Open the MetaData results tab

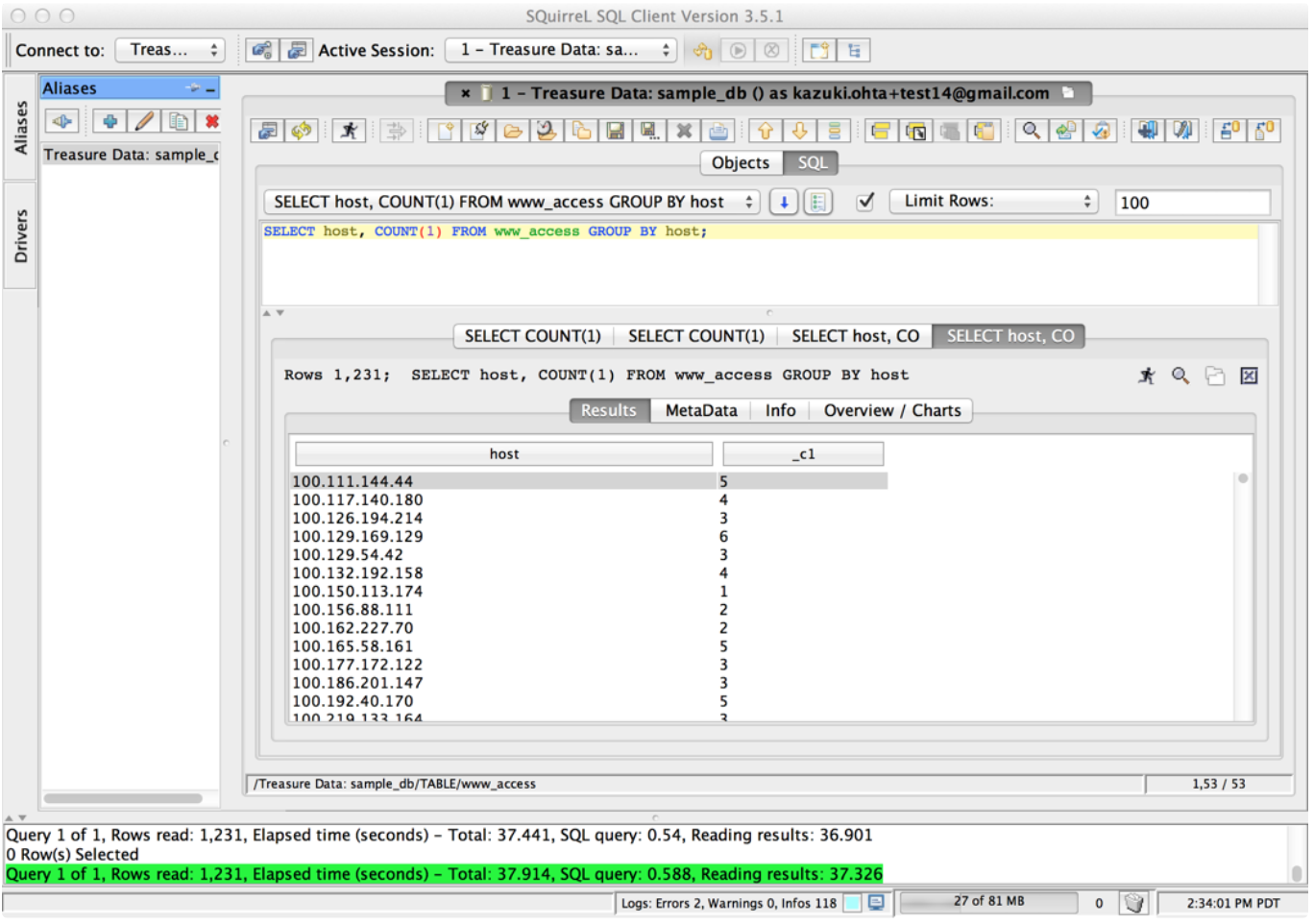click(x=700, y=411)
